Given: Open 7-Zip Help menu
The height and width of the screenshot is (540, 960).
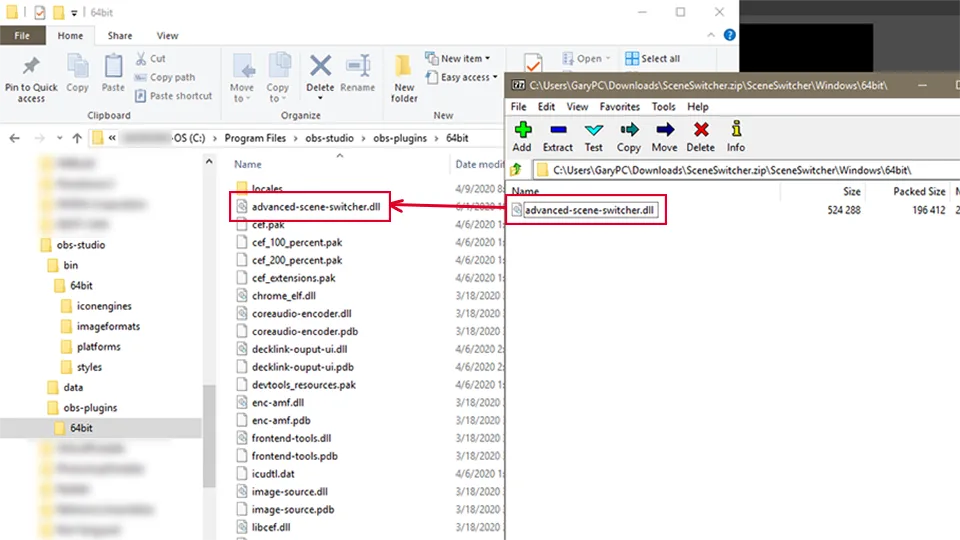Looking at the screenshot, I should coord(697,107).
